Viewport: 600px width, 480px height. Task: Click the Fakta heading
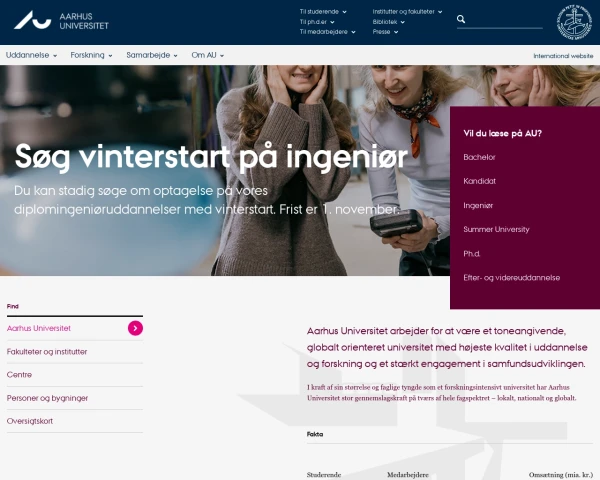coord(315,434)
